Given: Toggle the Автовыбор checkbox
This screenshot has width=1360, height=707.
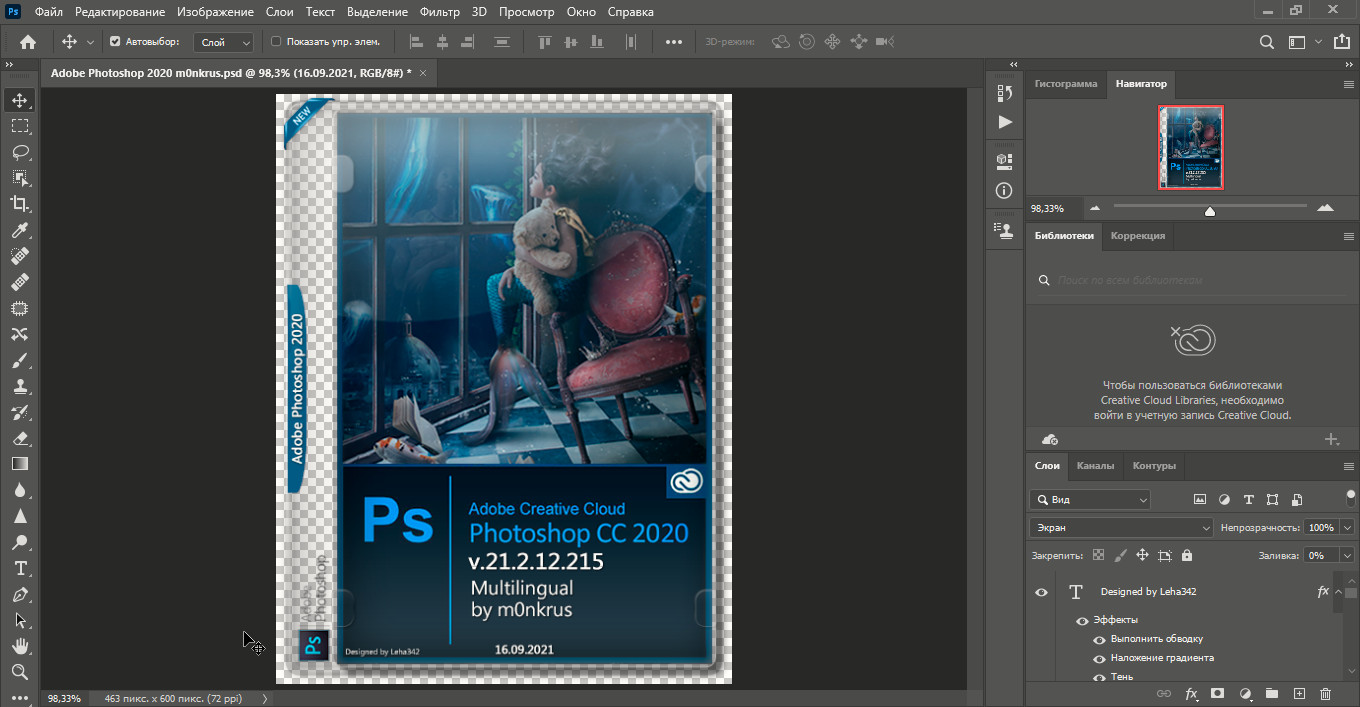Looking at the screenshot, I should point(115,42).
